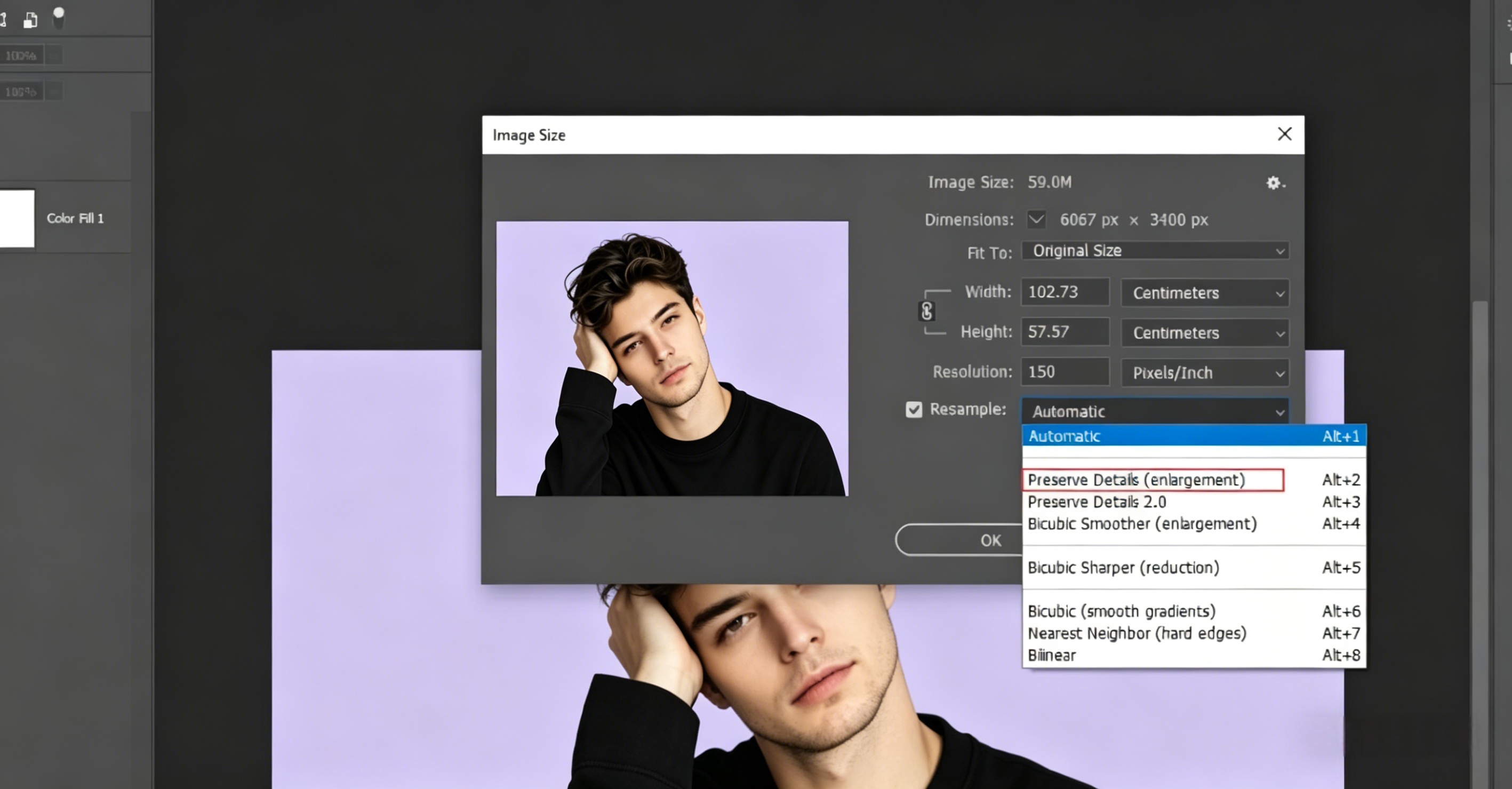Screen dimensions: 1512x789
Task: Click the gear settings icon in Image Size dialog
Action: (1274, 183)
